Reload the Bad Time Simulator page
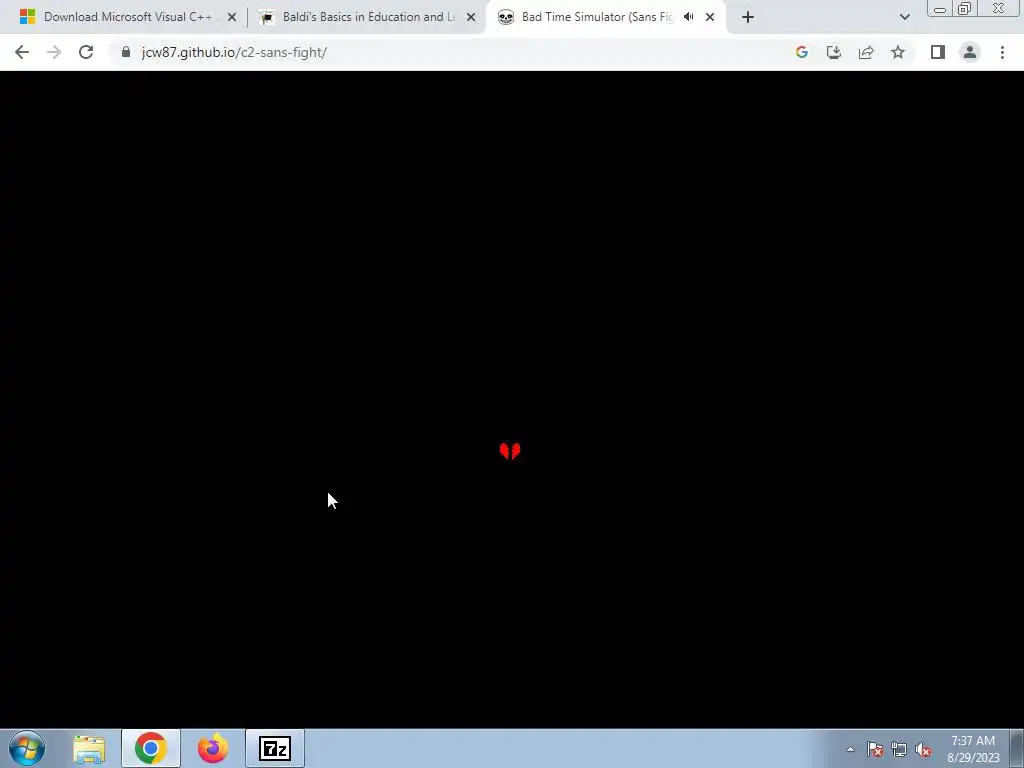The image size is (1024, 768). click(x=86, y=52)
